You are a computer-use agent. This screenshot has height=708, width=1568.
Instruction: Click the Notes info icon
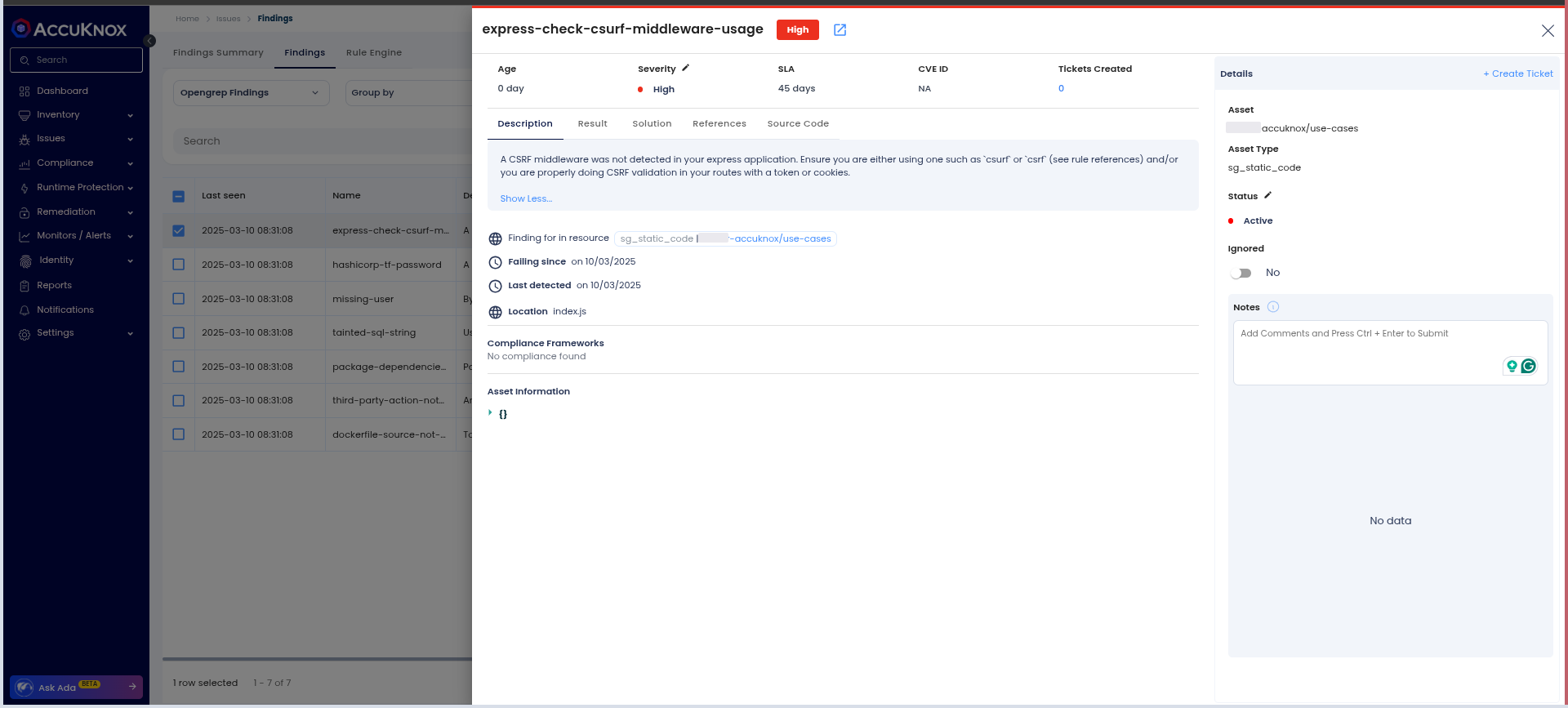[1273, 307]
